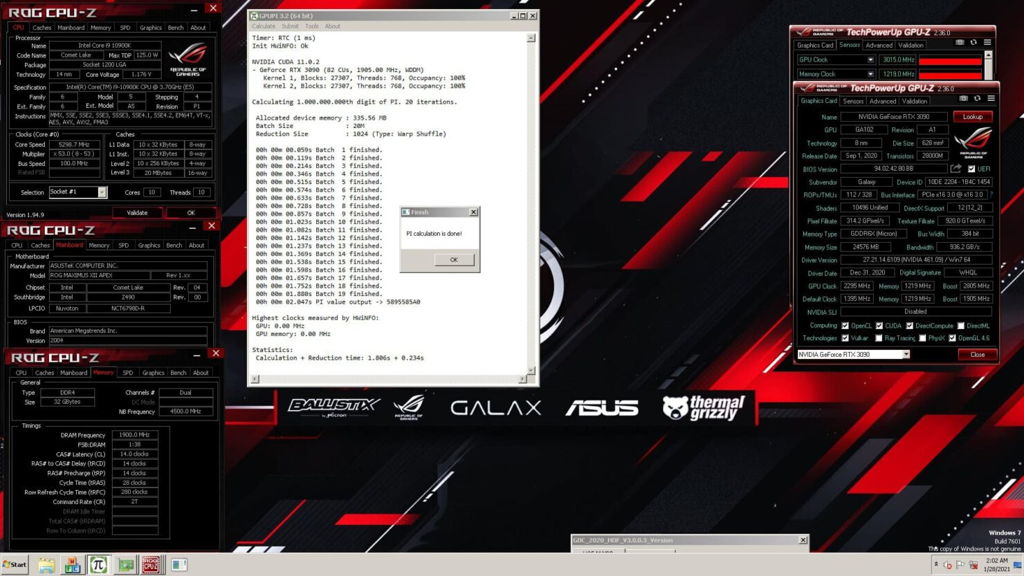
Task: Switch to Graphics tab in Memory CPU-Z window
Action: click(x=153, y=372)
